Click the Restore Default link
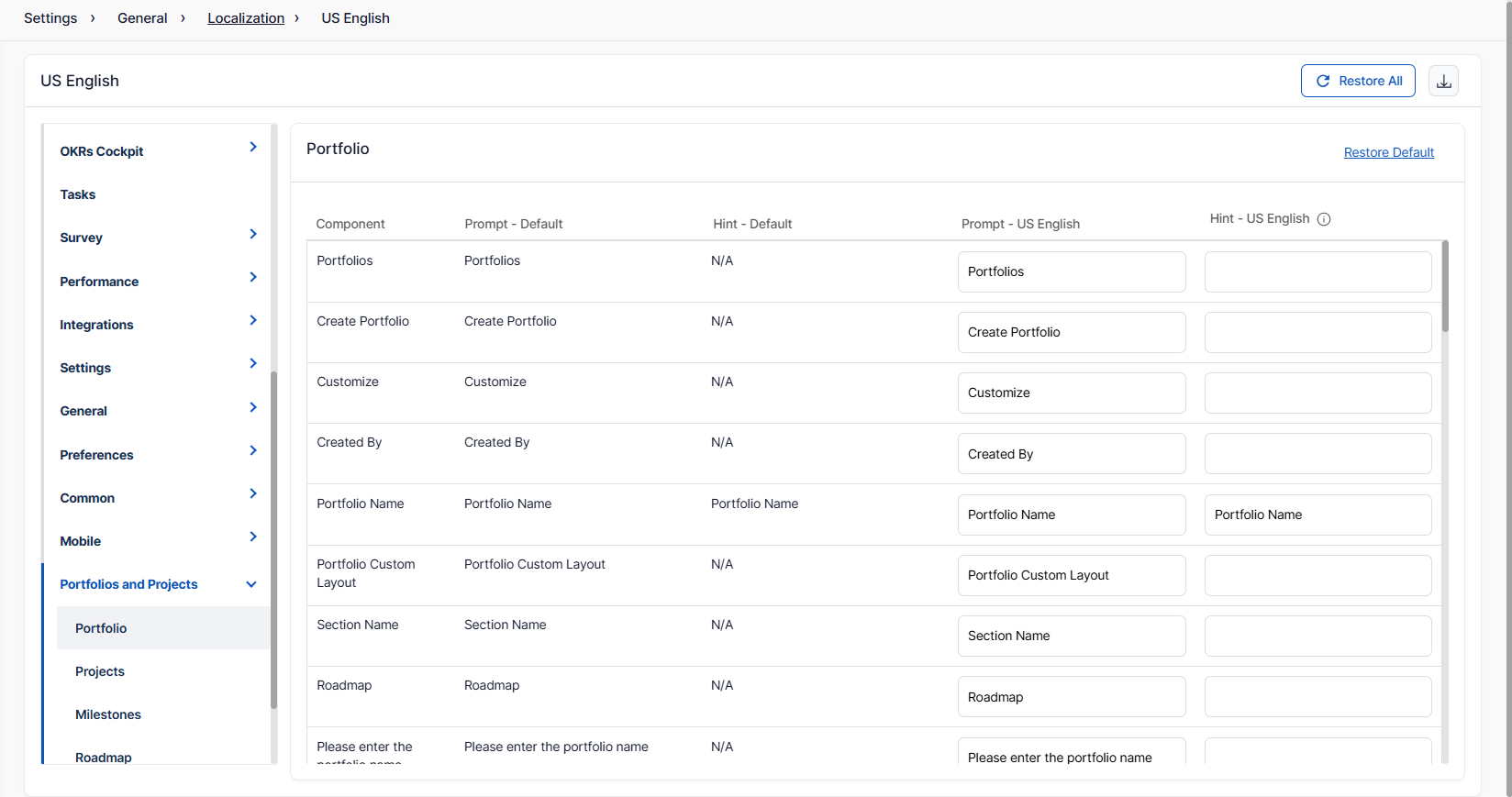Screen dimensions: 1512x797 pos(1388,152)
